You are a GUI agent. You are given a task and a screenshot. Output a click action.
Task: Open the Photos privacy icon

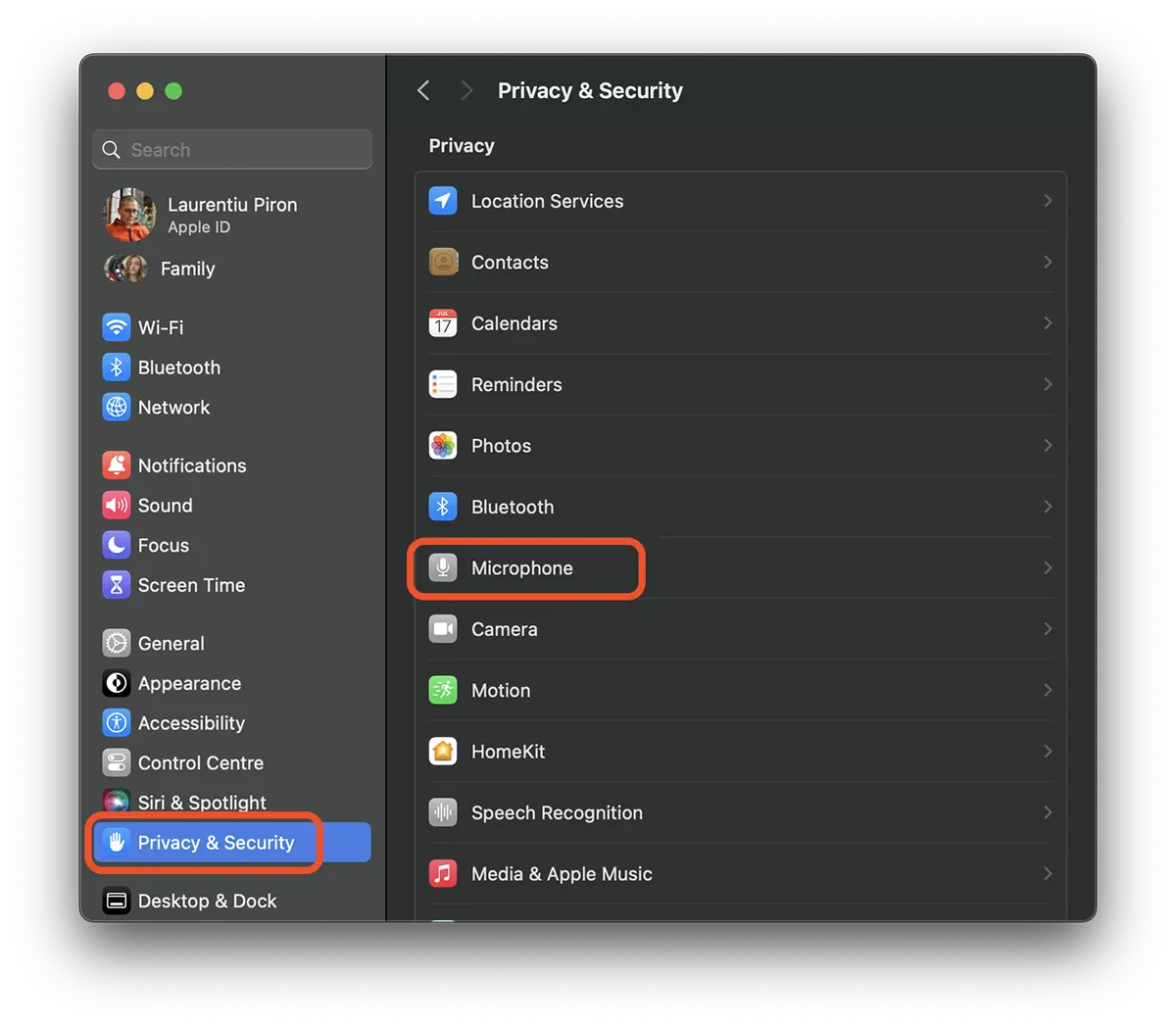(443, 446)
